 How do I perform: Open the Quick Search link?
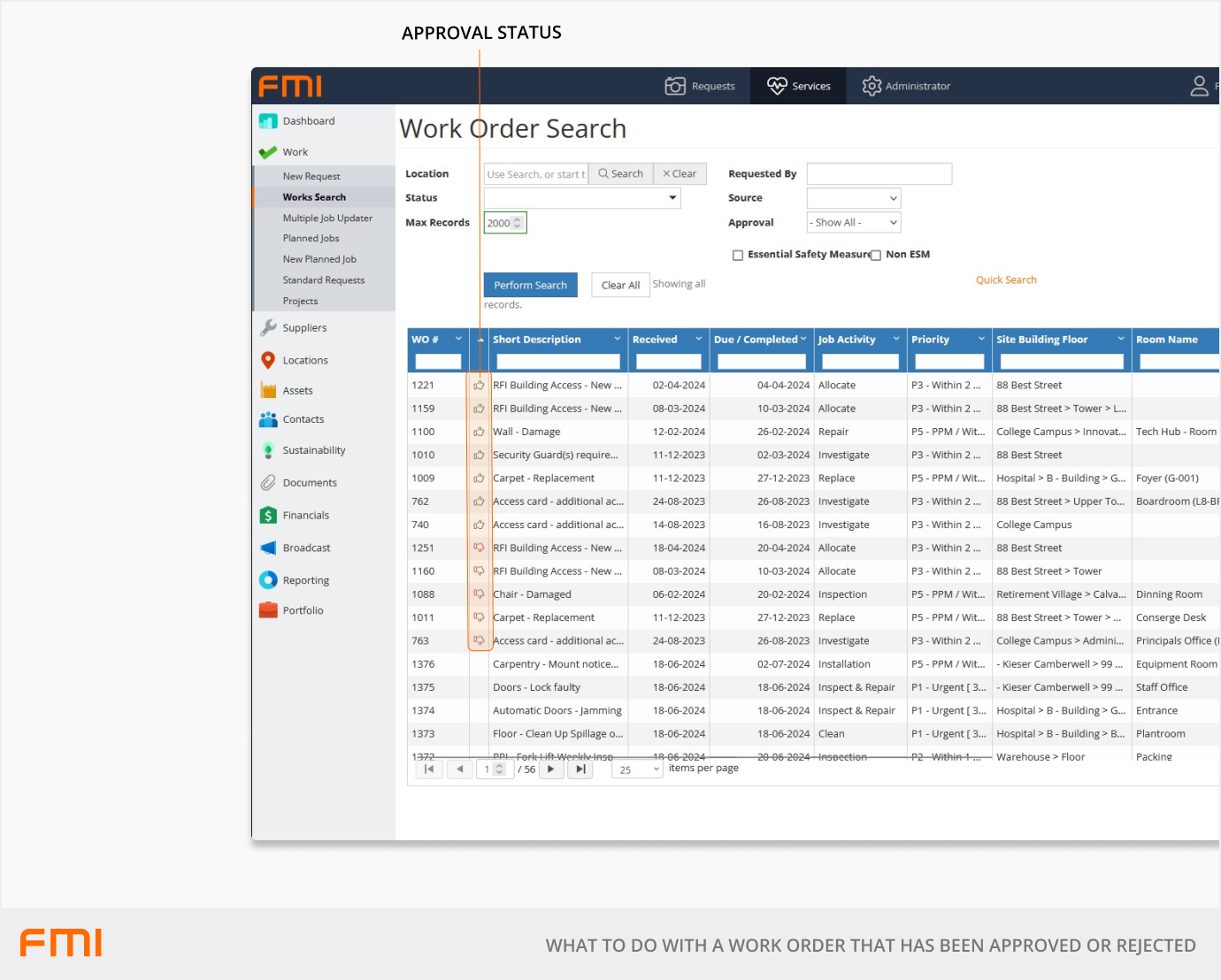pyautogui.click(x=1006, y=280)
